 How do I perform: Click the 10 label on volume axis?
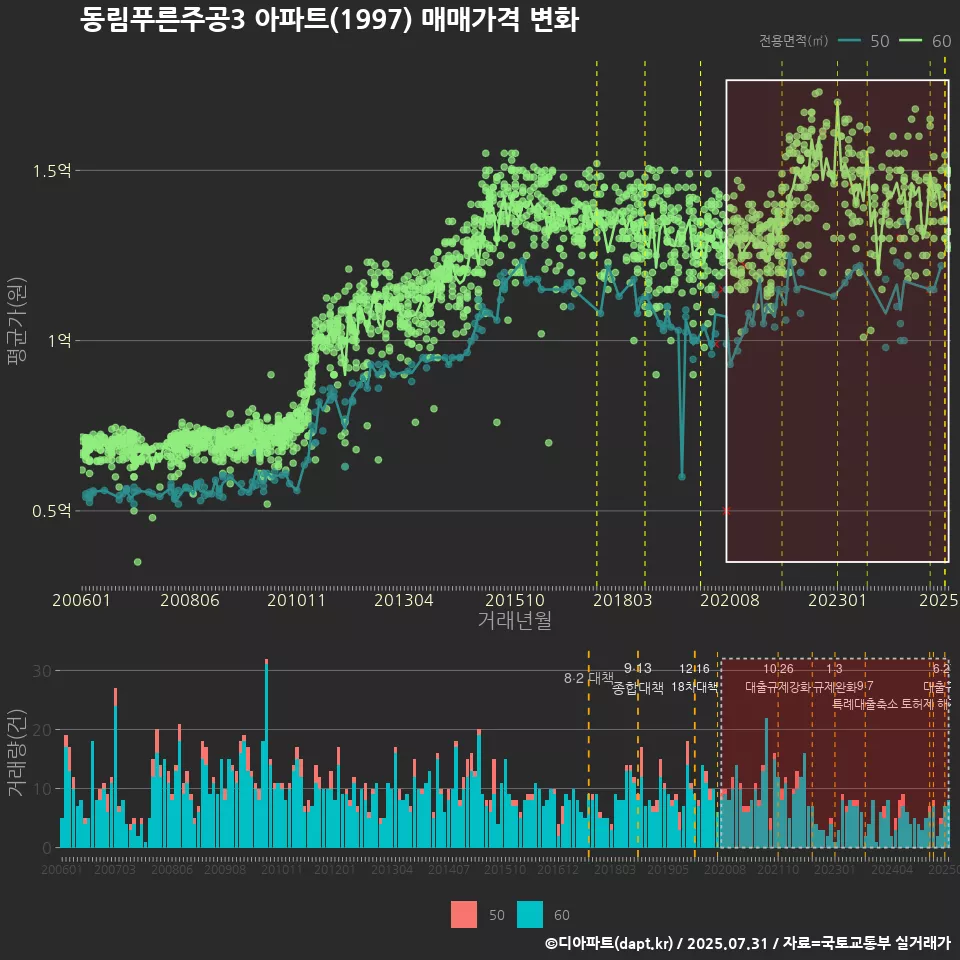tap(42, 789)
